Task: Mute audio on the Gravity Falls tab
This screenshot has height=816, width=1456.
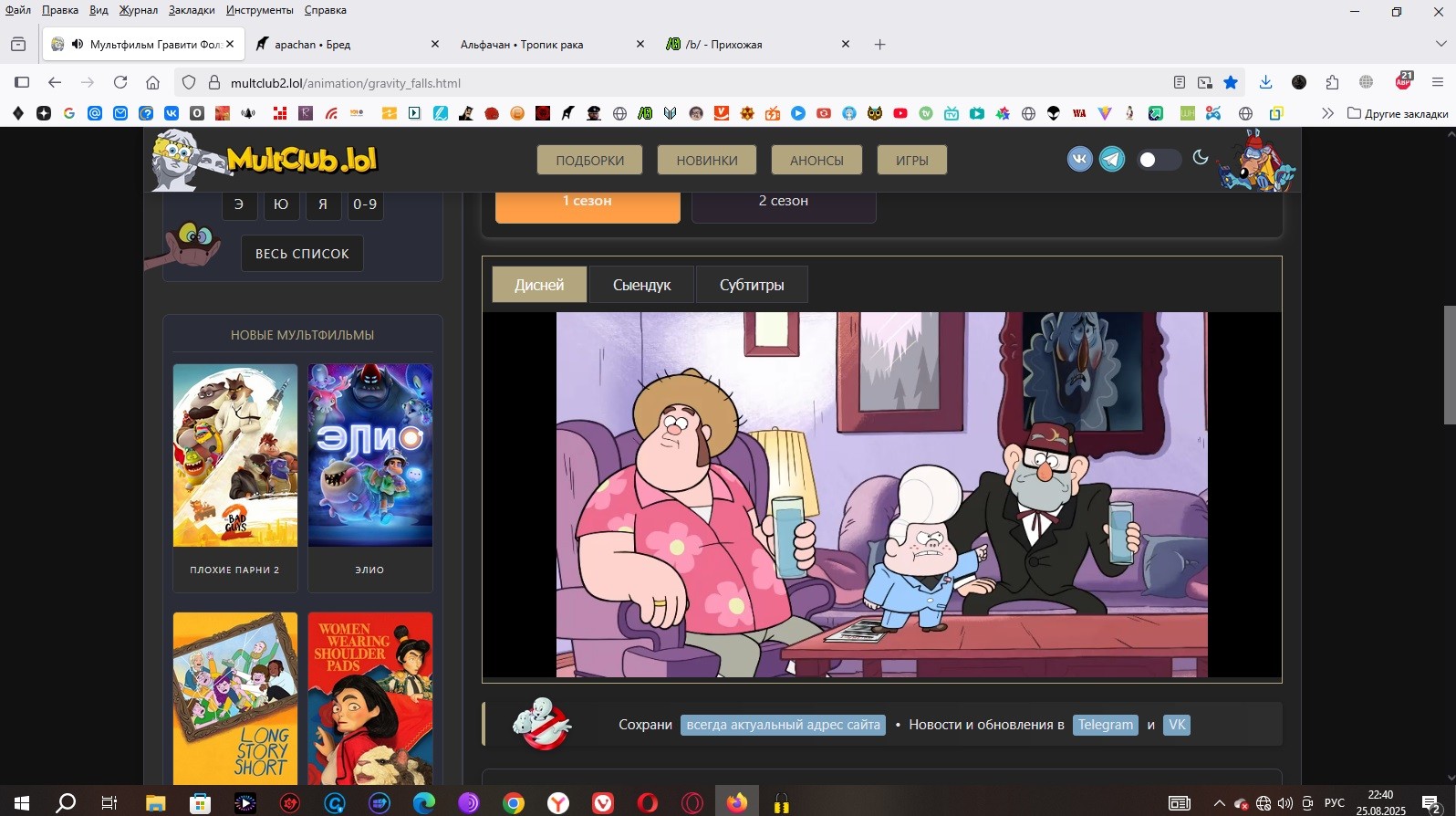Action: click(x=78, y=44)
